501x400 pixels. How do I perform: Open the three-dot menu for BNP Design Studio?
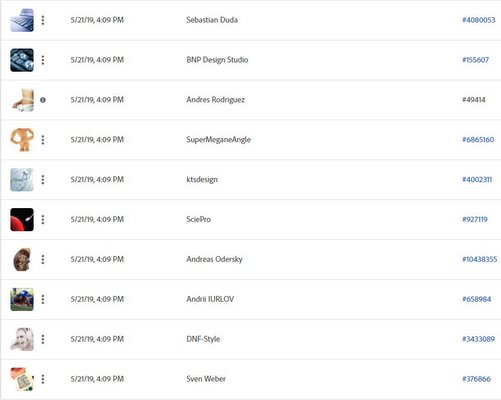[43, 60]
